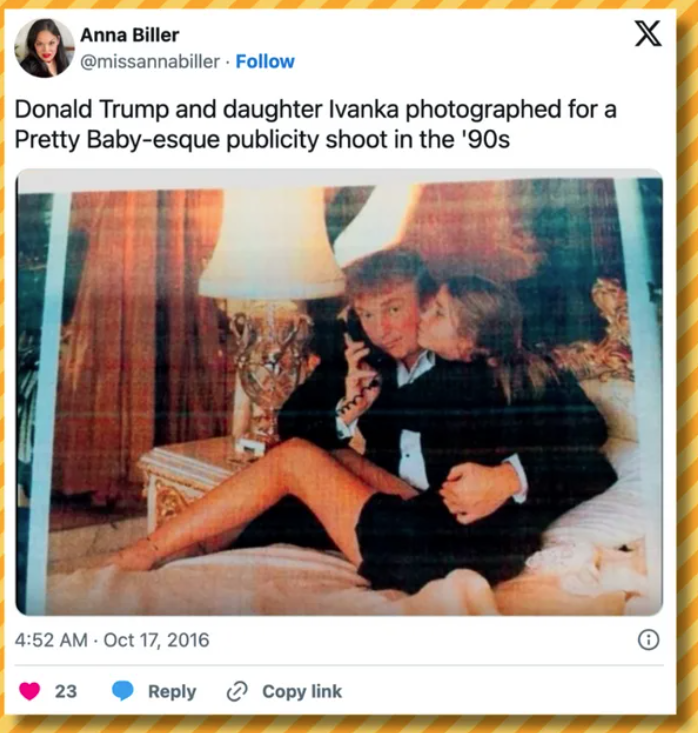Click the chain icon beside Copy link

[x=237, y=691]
